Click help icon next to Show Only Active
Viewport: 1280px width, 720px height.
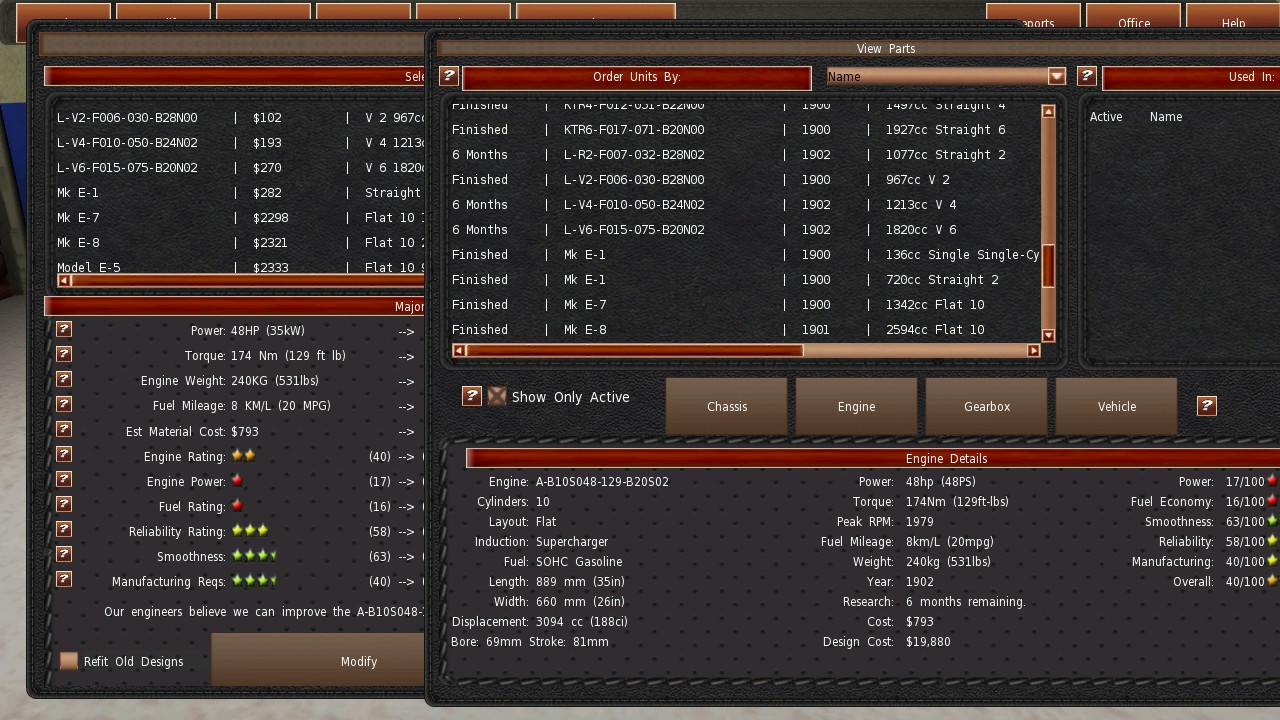tap(471, 396)
